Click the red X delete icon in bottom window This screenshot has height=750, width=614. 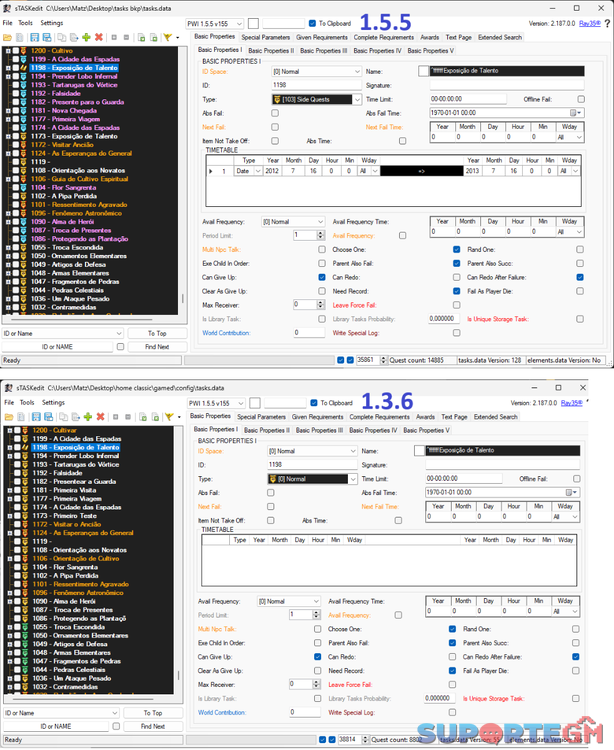pyautogui.click(x=99, y=417)
